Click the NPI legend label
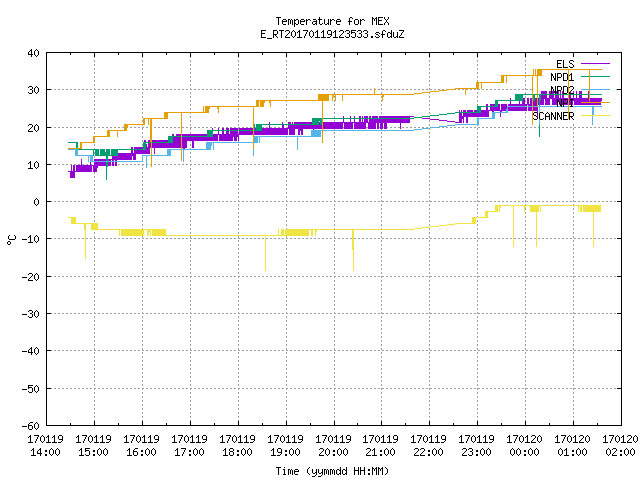Viewport: 640px width, 480px height. 565,103
